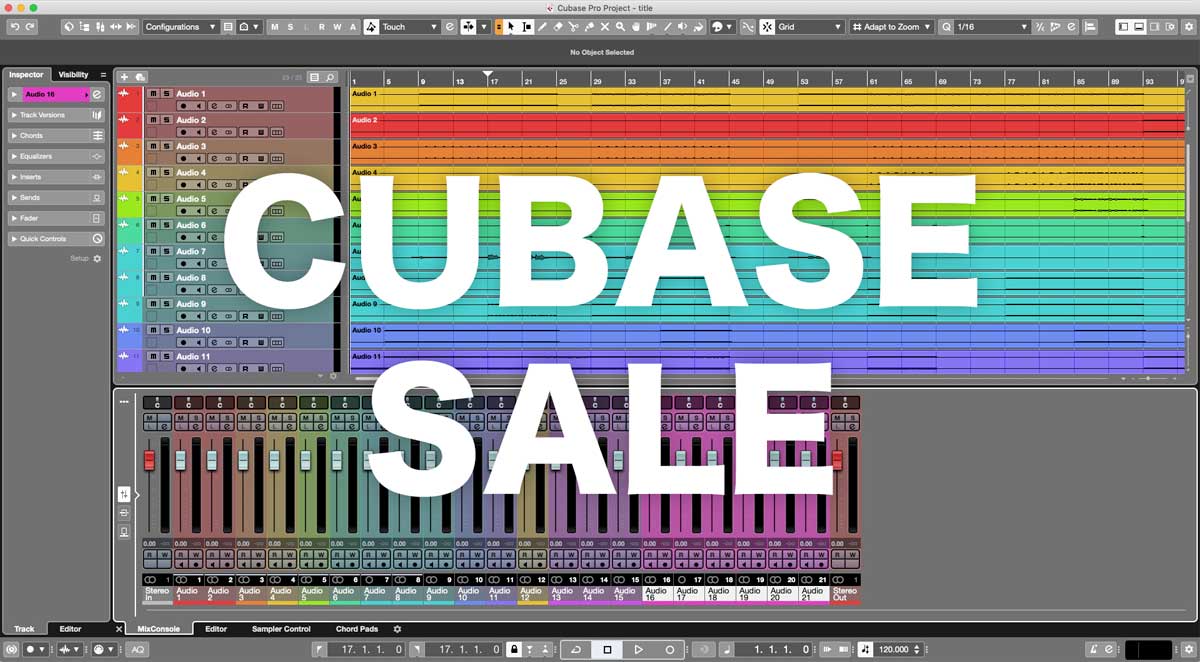Click the Stereo In channel fader handle
The image size is (1200, 662).
tap(150, 460)
